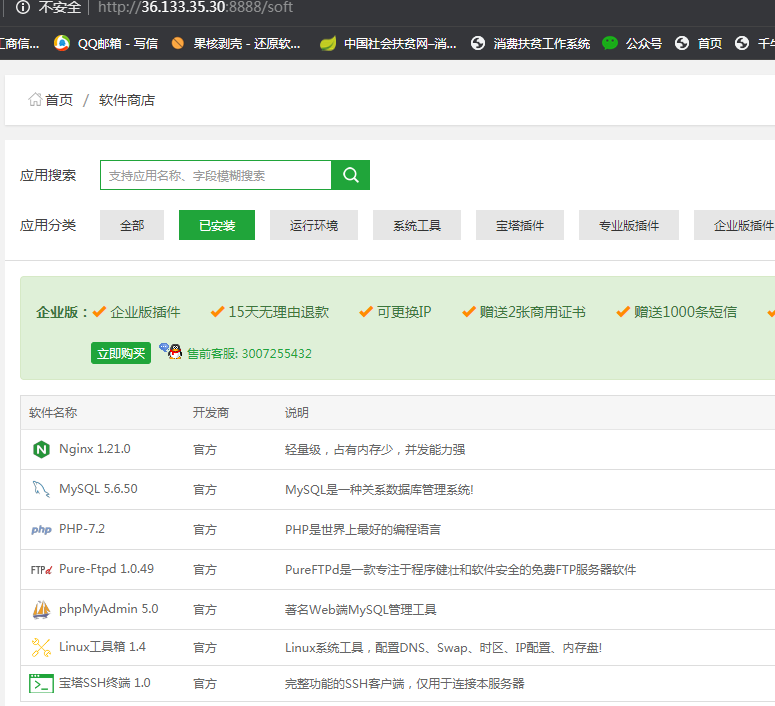Screen dimensions: 775x706
Task: Click the MySQL dolphin icon
Action: click(41, 489)
